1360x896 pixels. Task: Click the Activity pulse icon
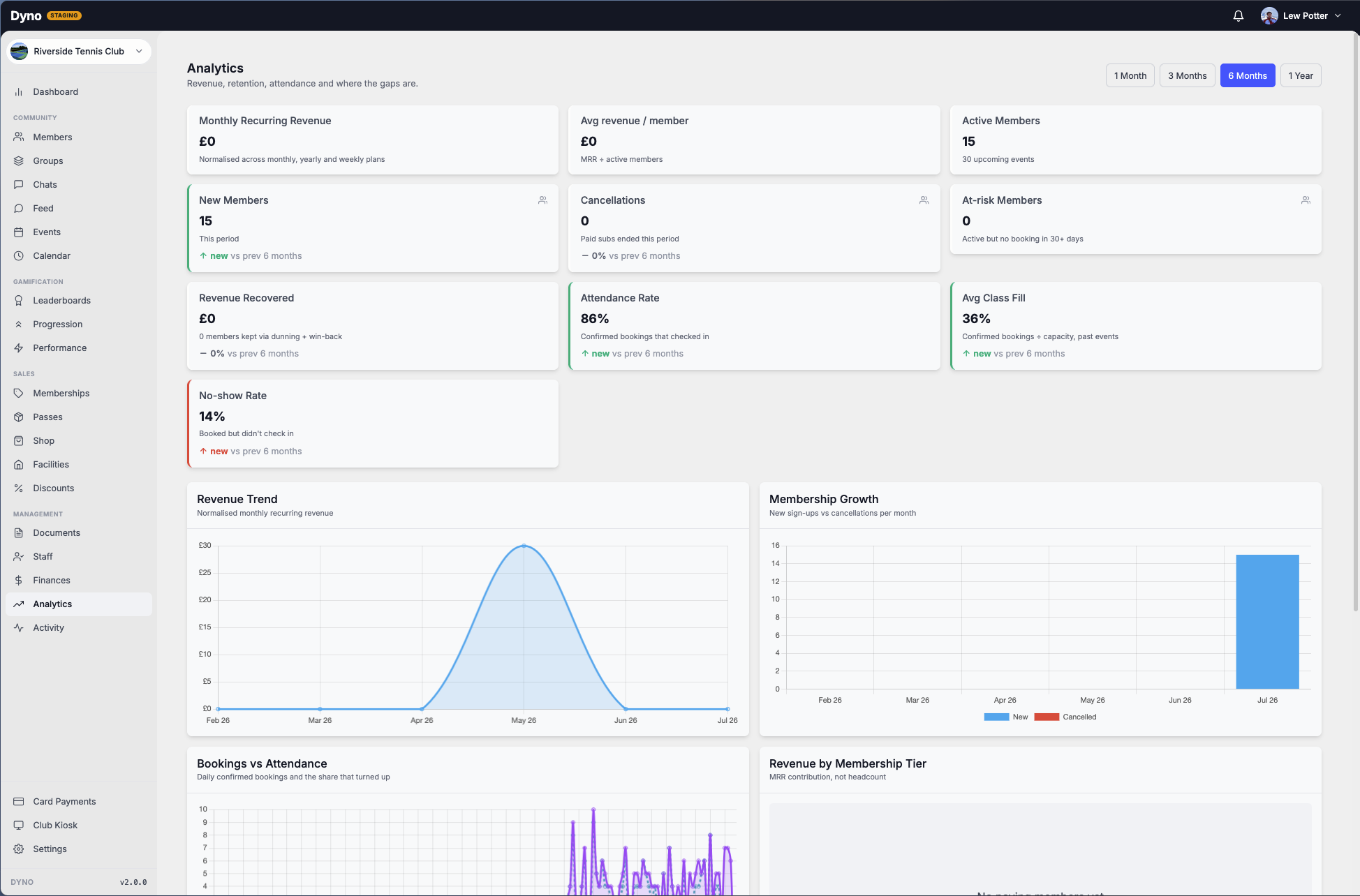click(x=19, y=628)
